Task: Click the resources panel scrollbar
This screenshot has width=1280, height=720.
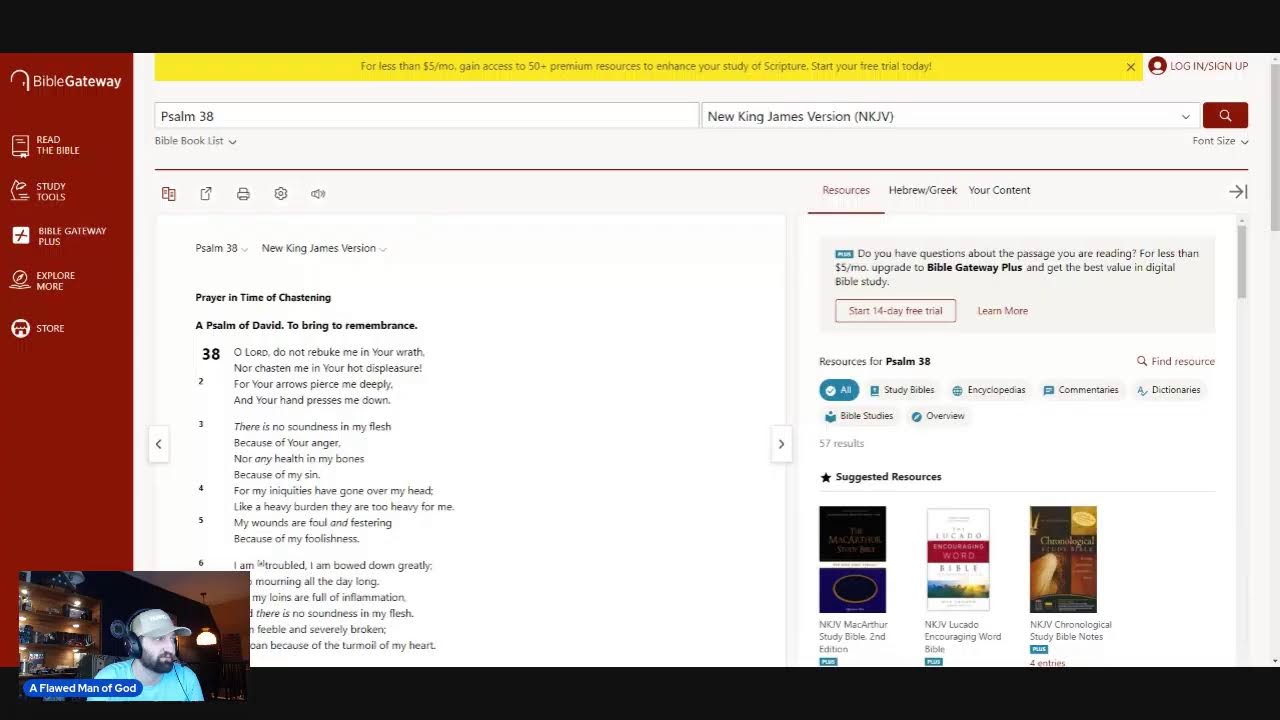Action: [1243, 262]
